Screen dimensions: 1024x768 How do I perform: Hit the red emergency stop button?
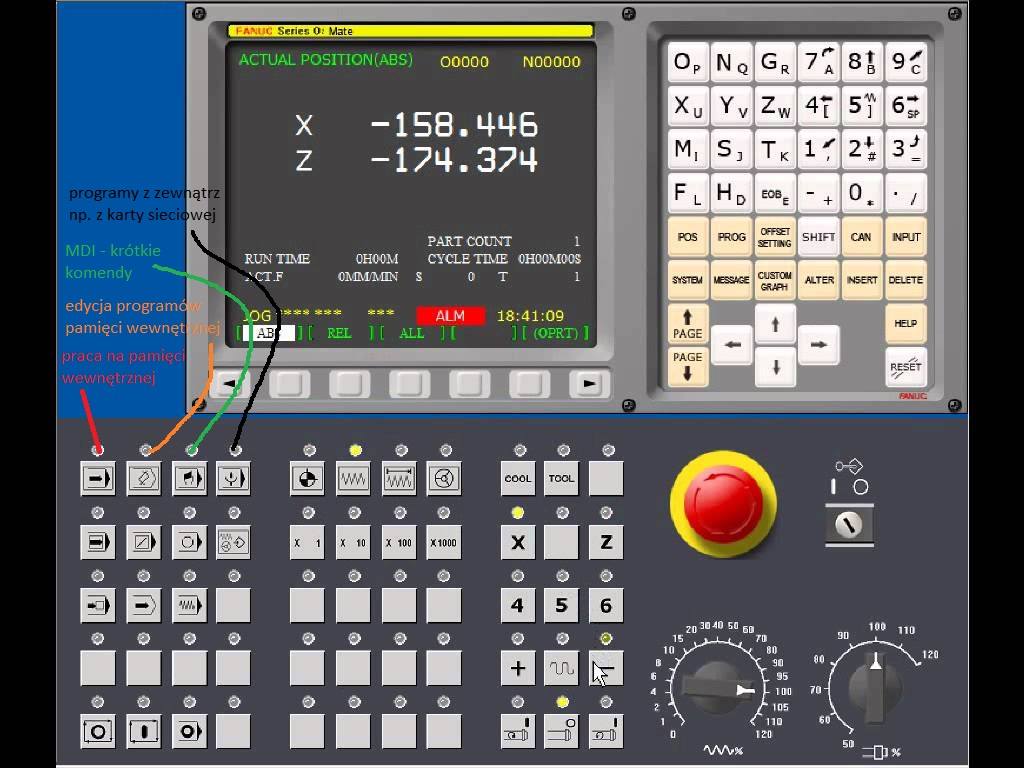click(724, 504)
